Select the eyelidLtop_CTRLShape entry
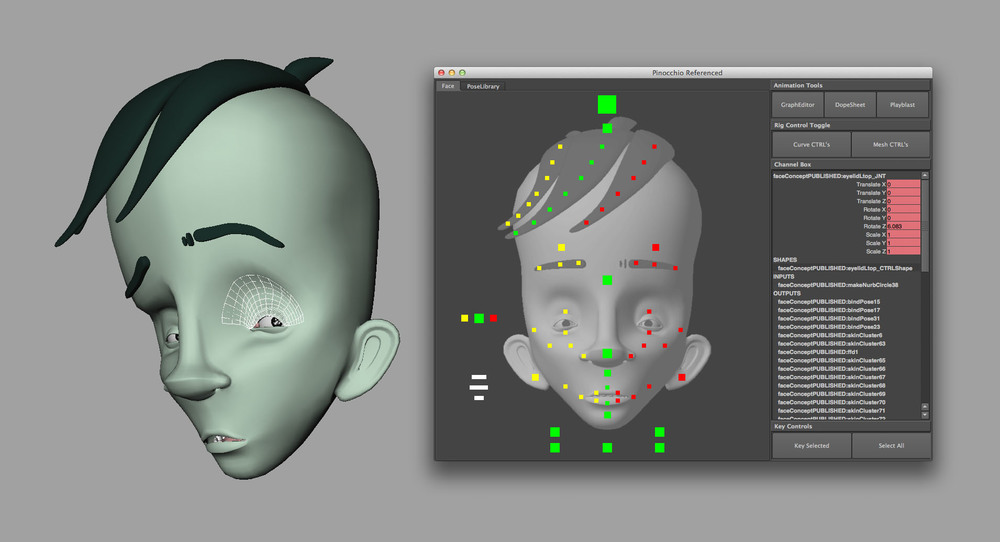1000x542 pixels. [x=845, y=268]
